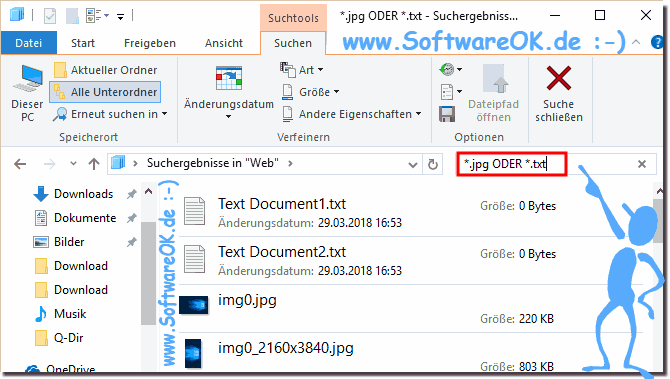This screenshot has width=670, height=379.
Task: Click Suchergebnisse in "Web" breadcrumb
Action: 213,163
